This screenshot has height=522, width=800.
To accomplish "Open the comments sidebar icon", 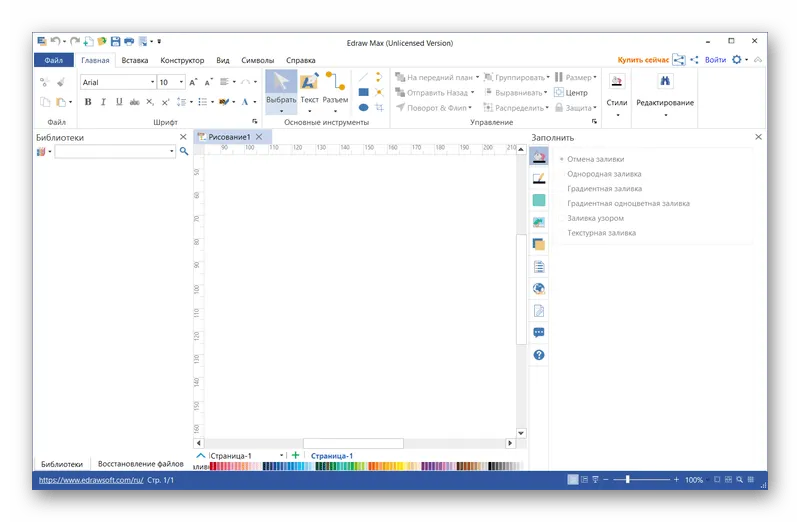I will (539, 333).
